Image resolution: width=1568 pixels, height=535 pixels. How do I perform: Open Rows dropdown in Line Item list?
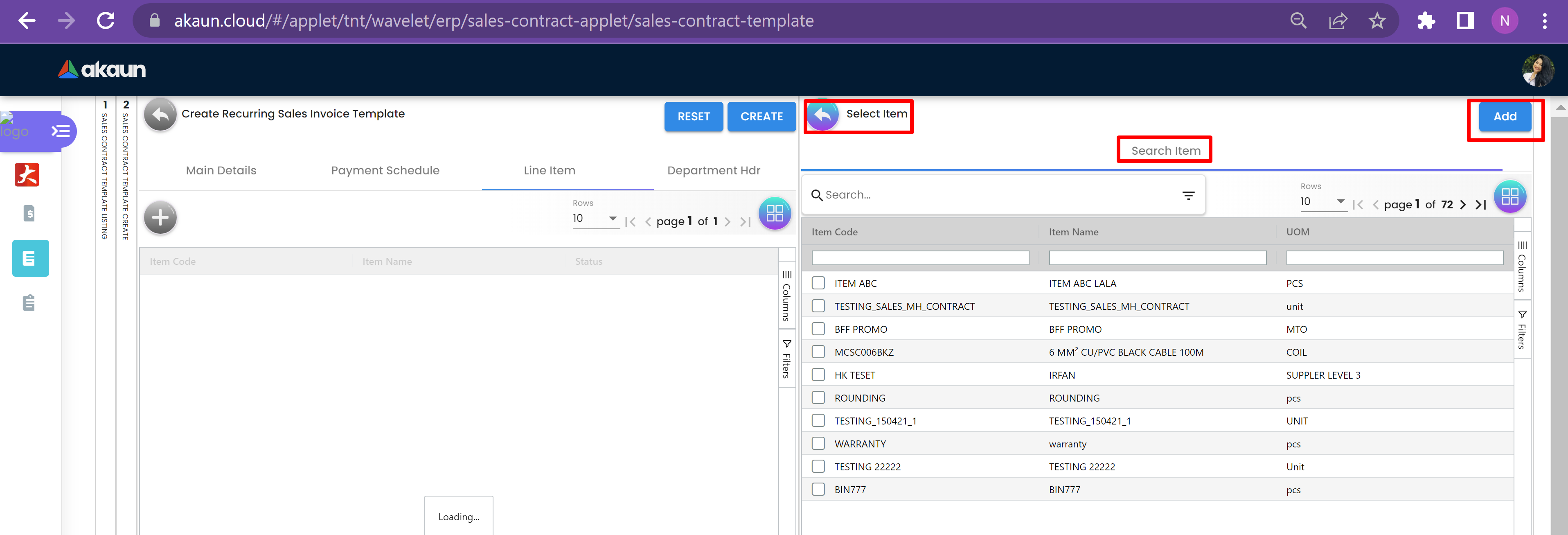[595, 219]
